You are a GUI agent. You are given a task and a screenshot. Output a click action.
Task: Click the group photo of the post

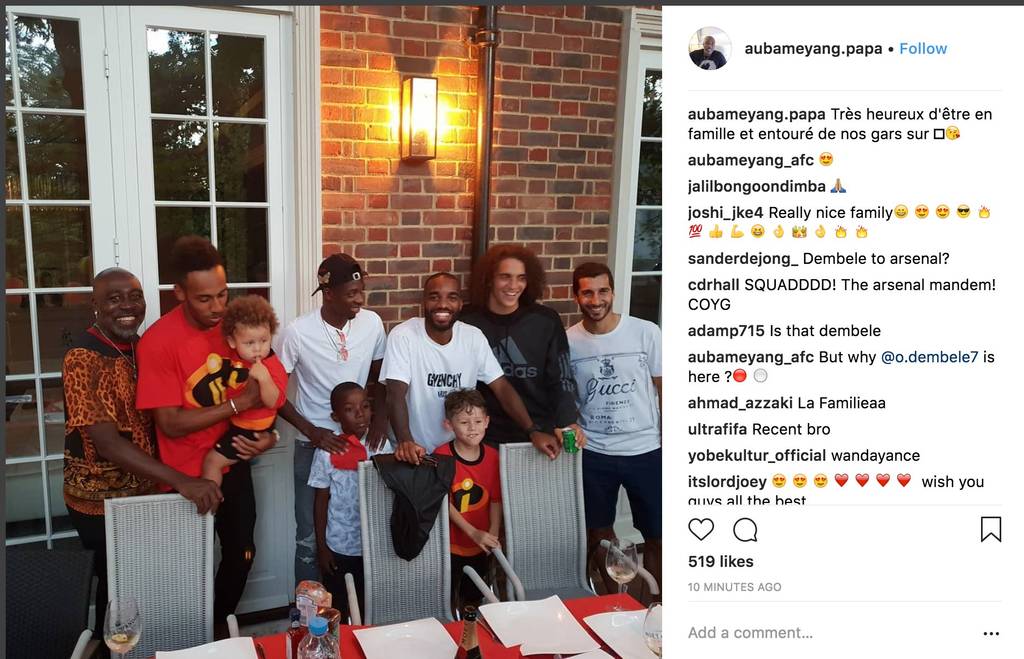coord(333,332)
